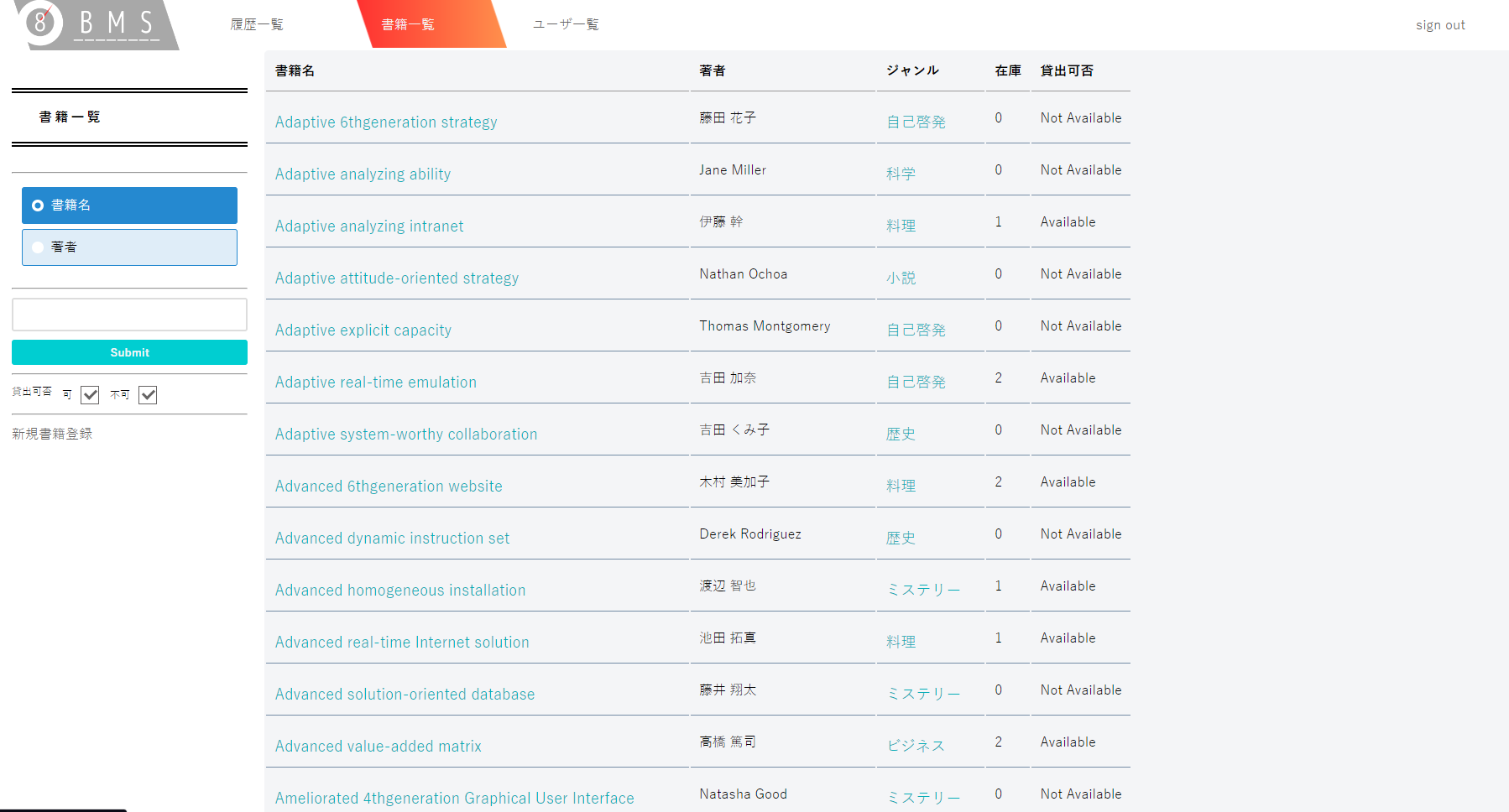This screenshot has height=812, width=1509.
Task: Open the 書籍一覧 tab
Action: point(408,24)
